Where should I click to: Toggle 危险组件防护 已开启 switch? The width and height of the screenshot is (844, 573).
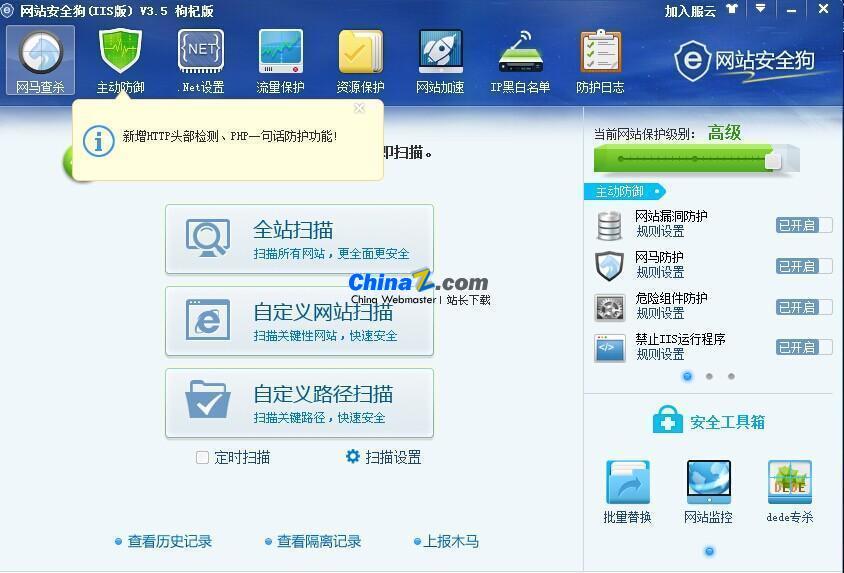[x=804, y=307]
